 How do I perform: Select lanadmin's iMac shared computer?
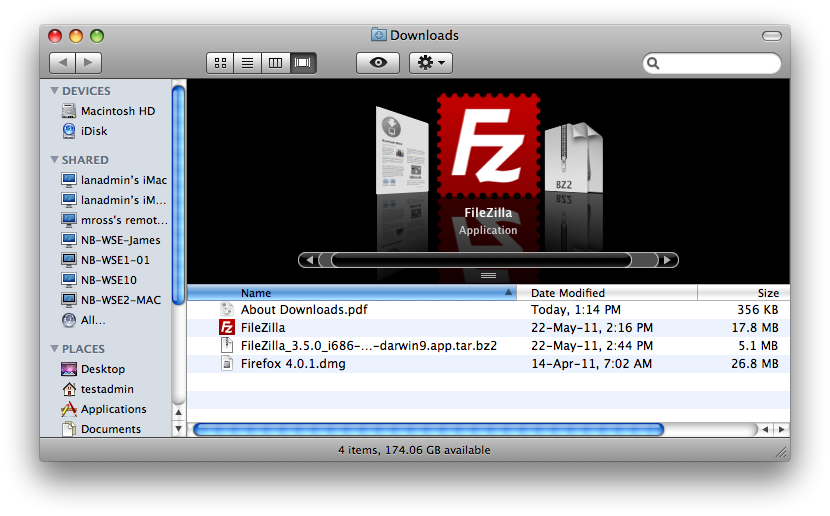point(114,180)
